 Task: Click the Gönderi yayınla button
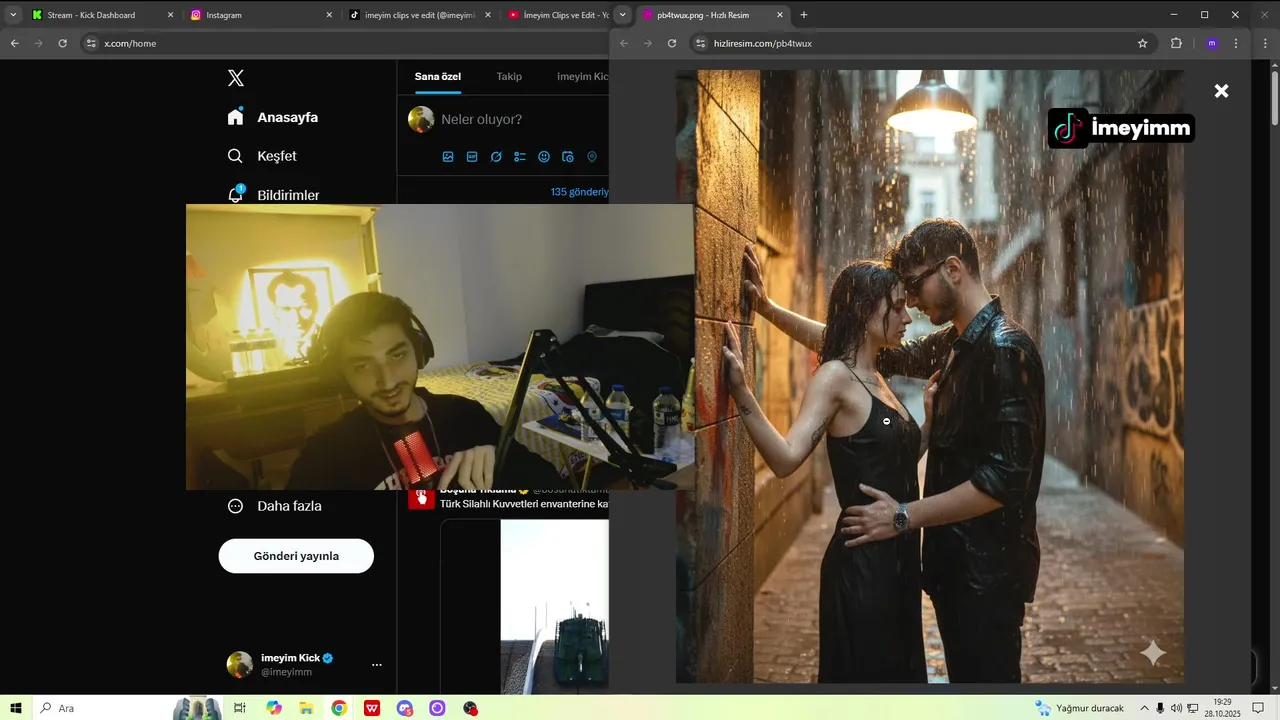point(296,556)
